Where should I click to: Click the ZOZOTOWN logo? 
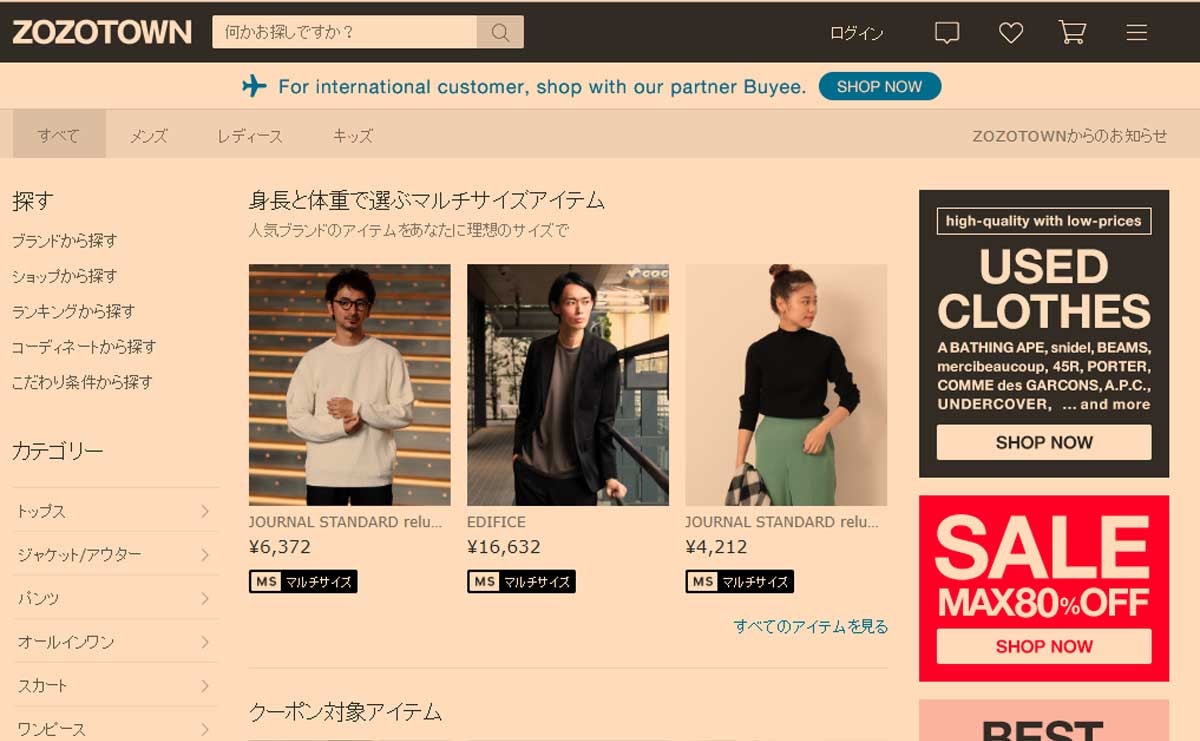[101, 32]
